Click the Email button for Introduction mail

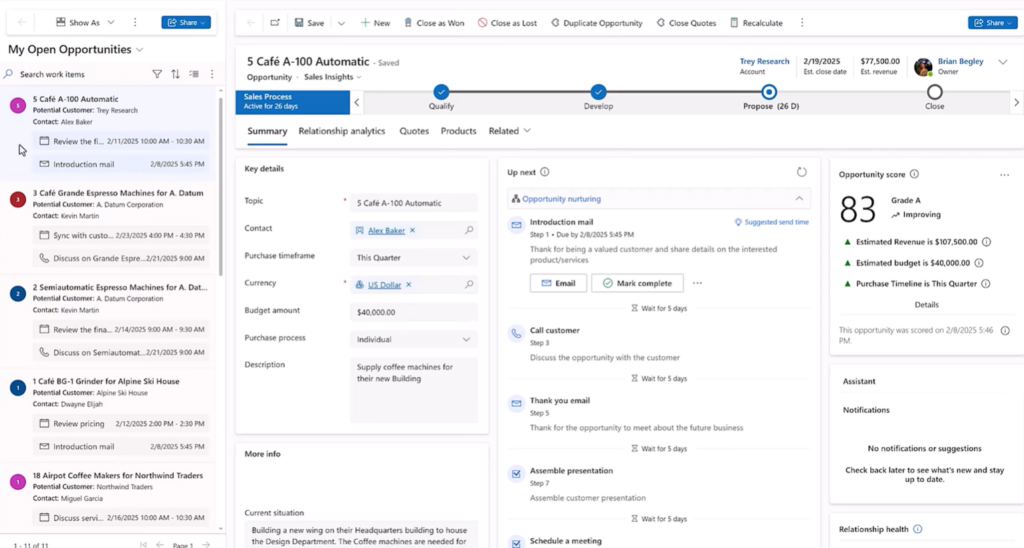coord(558,283)
